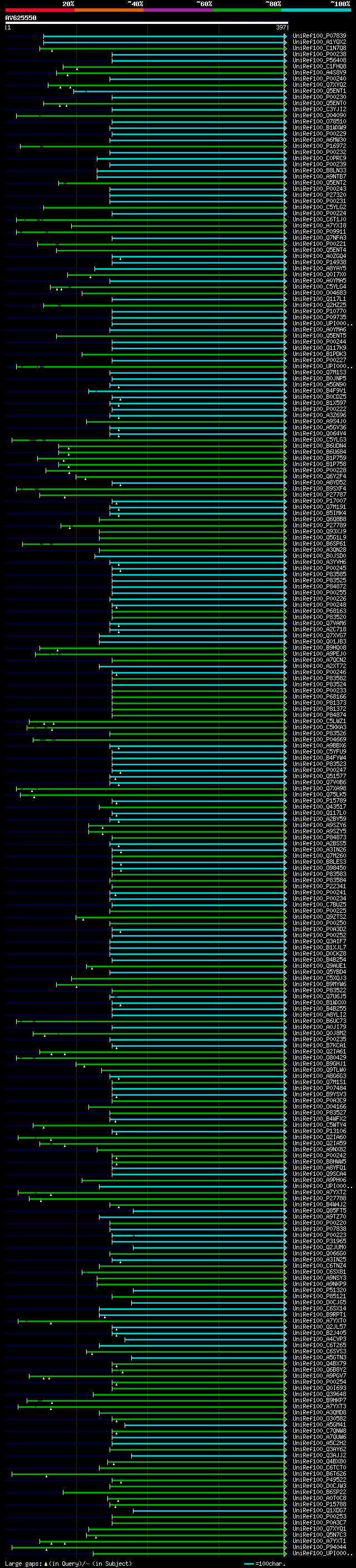Viewport: 356px width, 1568px height.
Task: Open hit UniRef100_P56408
Action: 319,60
